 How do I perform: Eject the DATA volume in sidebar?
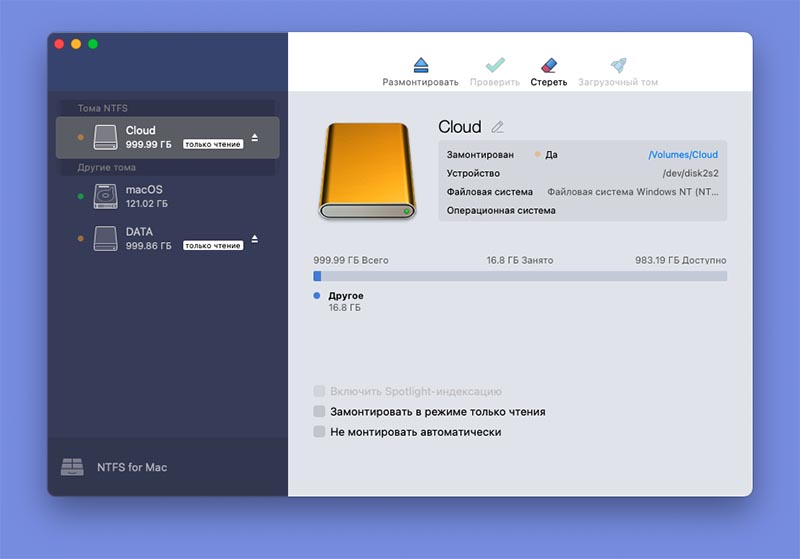(x=254, y=239)
